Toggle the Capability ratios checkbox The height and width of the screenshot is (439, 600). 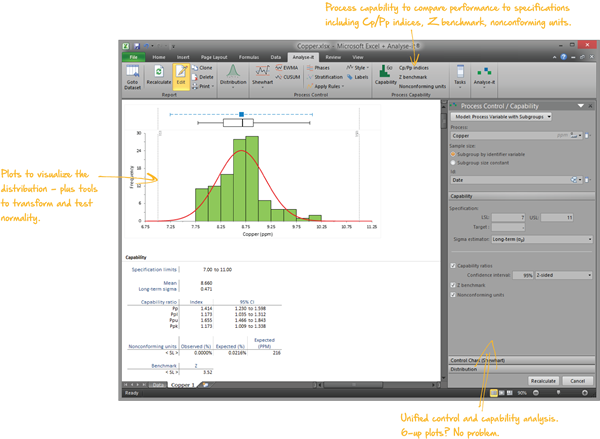pos(453,266)
